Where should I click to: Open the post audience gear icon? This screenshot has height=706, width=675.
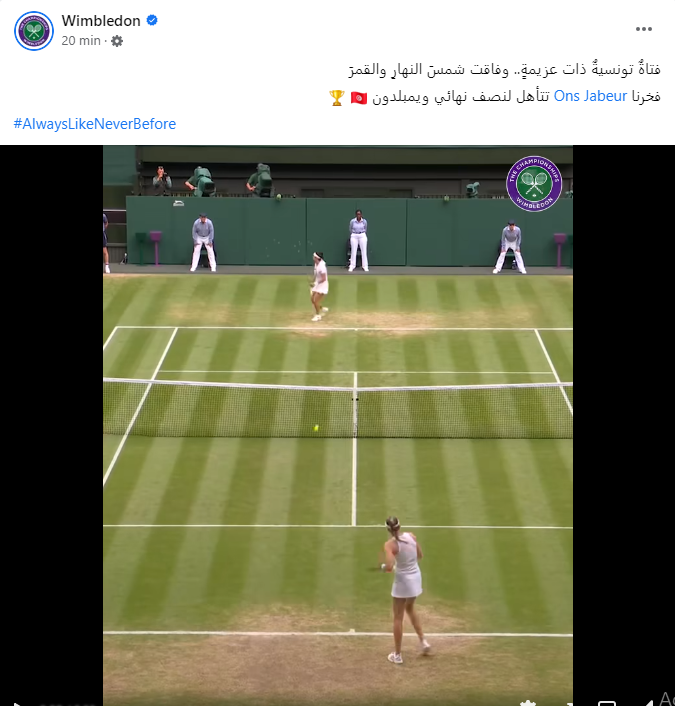(117, 41)
